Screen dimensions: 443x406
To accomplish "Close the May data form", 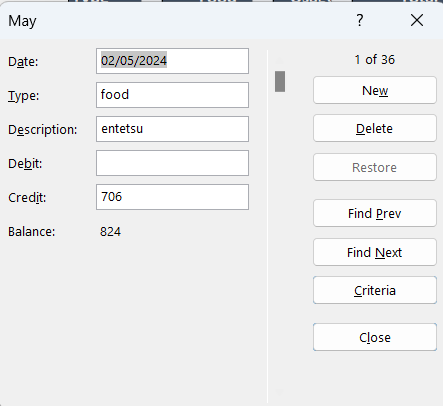I will 375,337.
